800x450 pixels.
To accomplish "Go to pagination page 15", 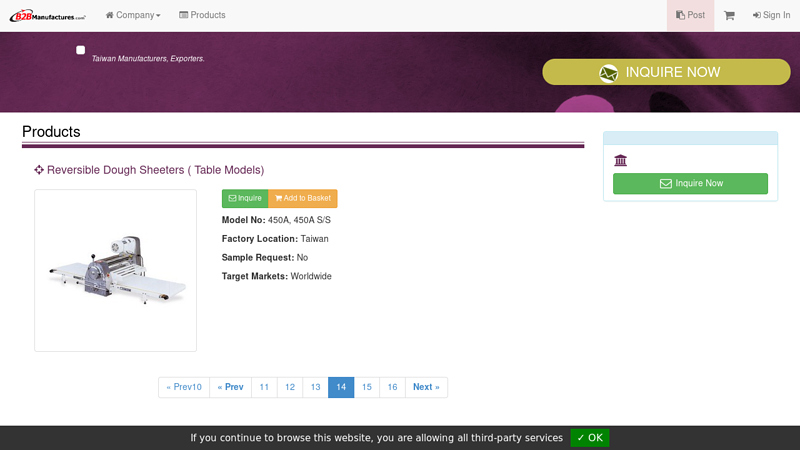I will [x=366, y=387].
